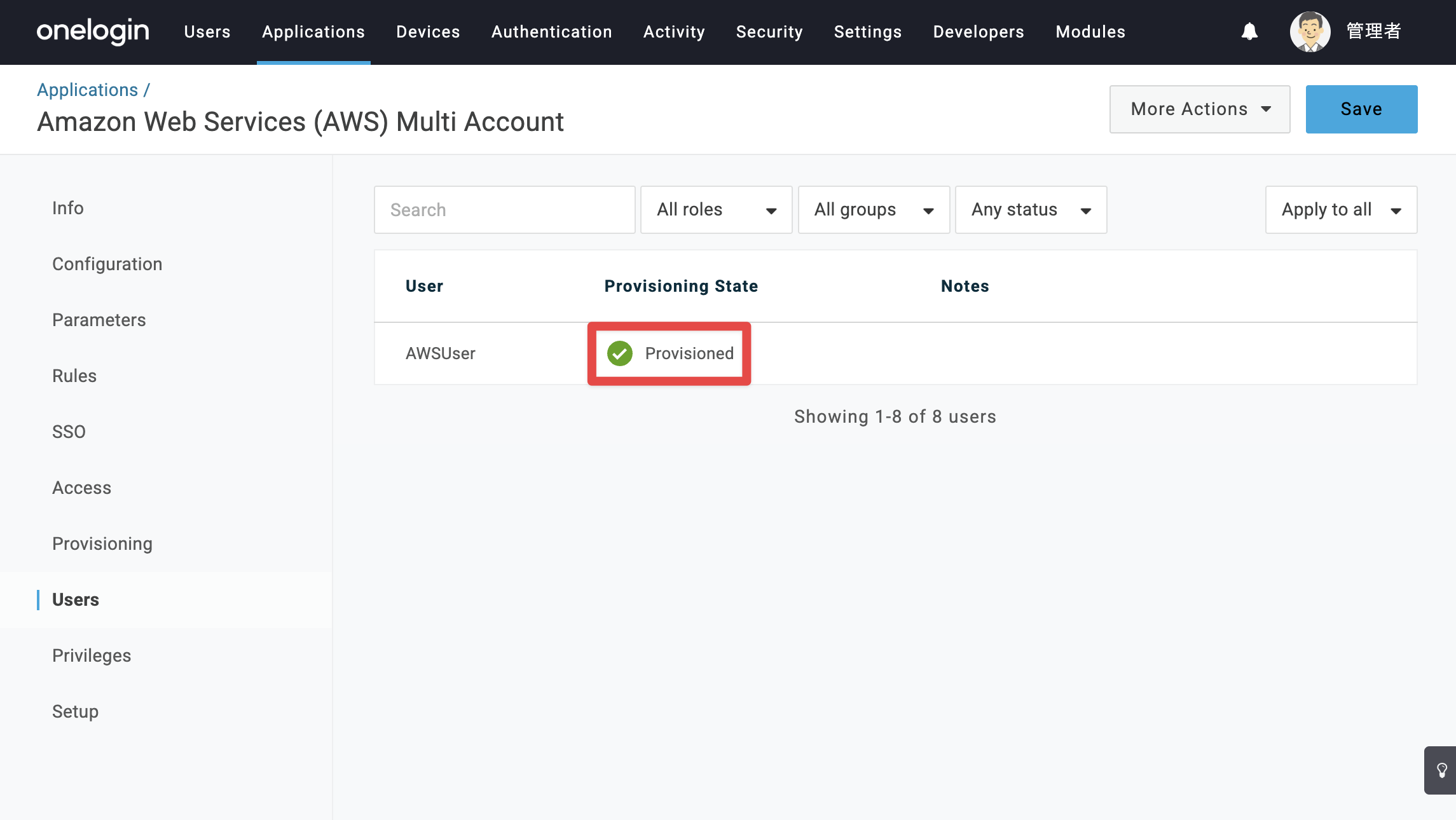Viewport: 1456px width, 820px height.
Task: Click the Provisioning State column header
Action: tap(682, 286)
